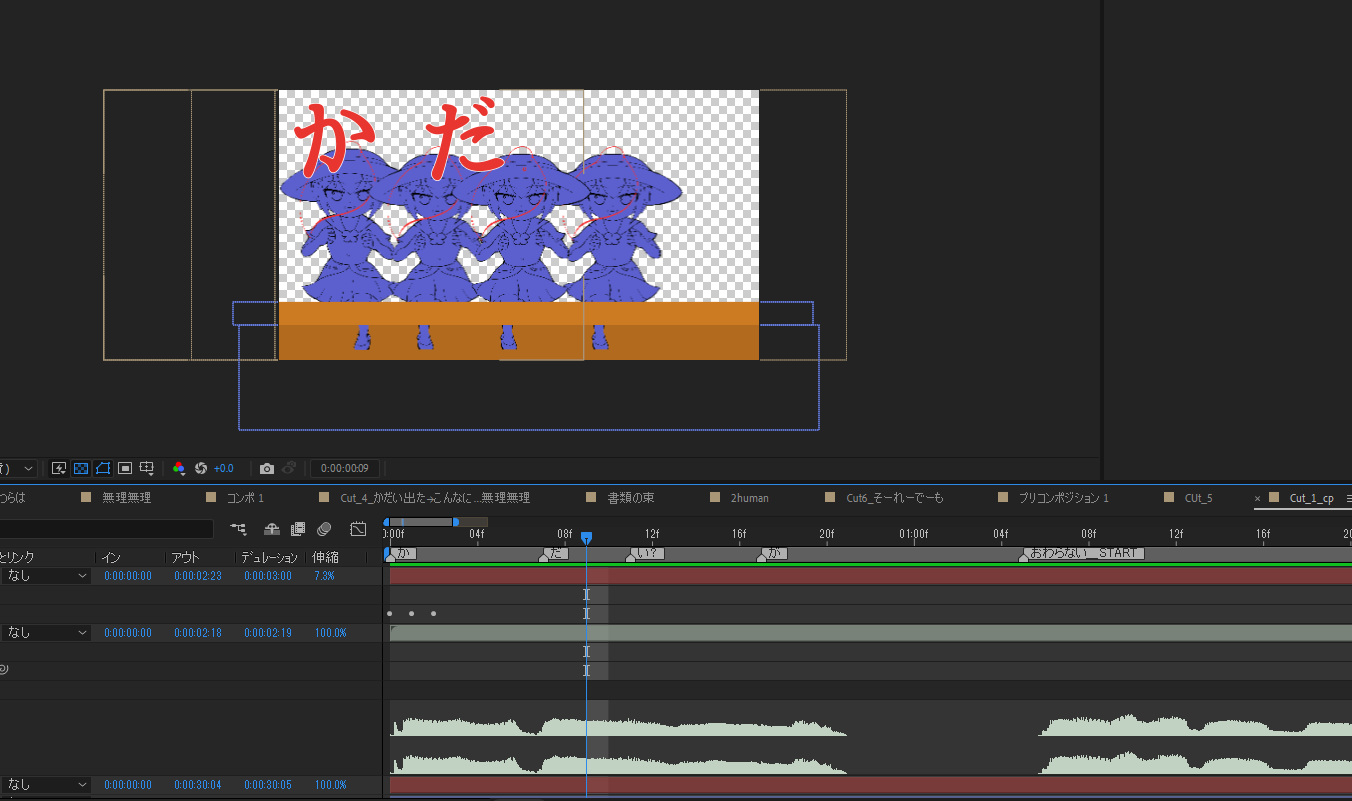Switch to the Cut6_そーれーでーも tab
Viewport: 1352px width, 801px height.
(x=895, y=498)
